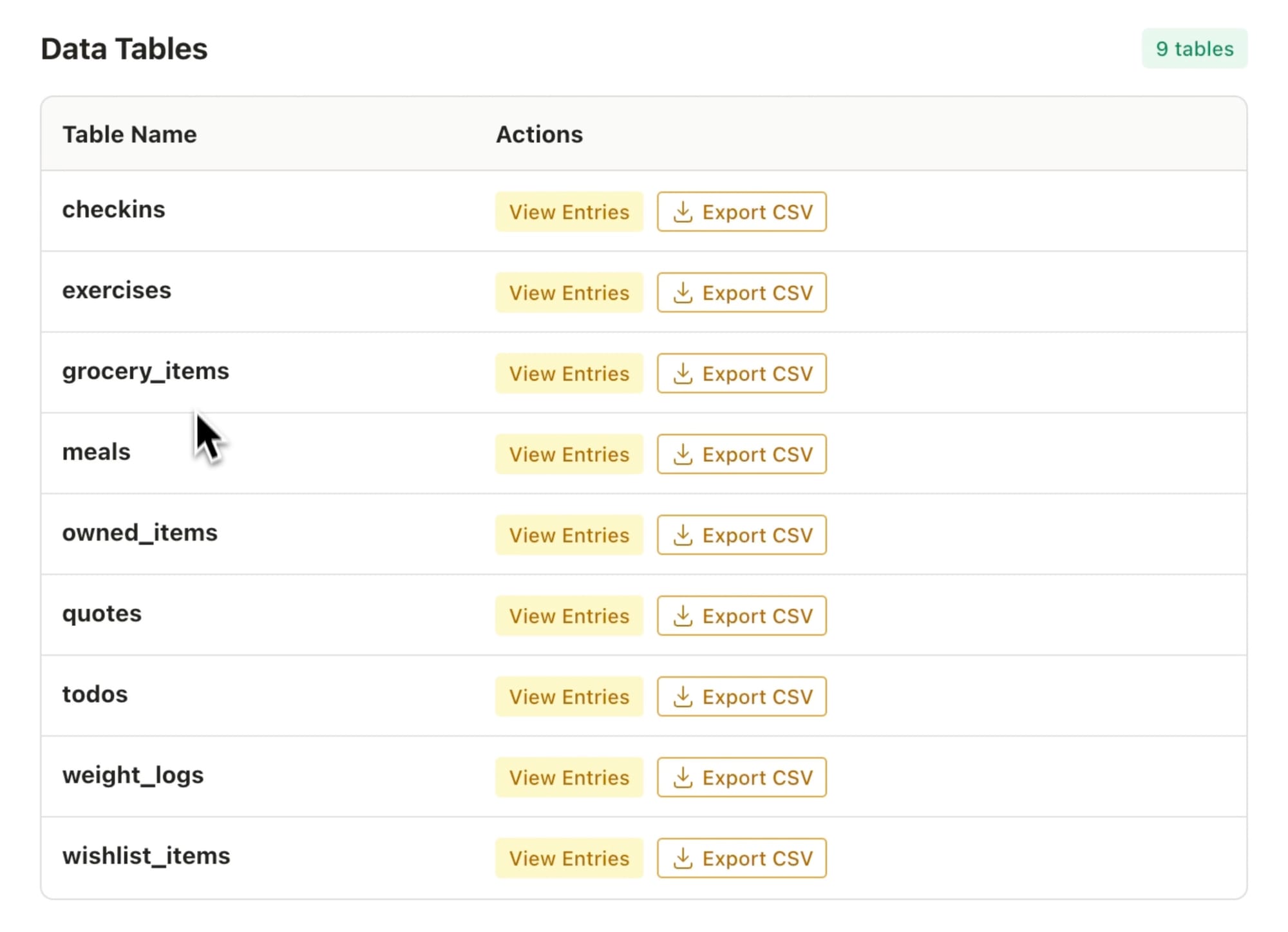View entries in quotes table
The width and height of the screenshot is (1288, 932).
(569, 616)
